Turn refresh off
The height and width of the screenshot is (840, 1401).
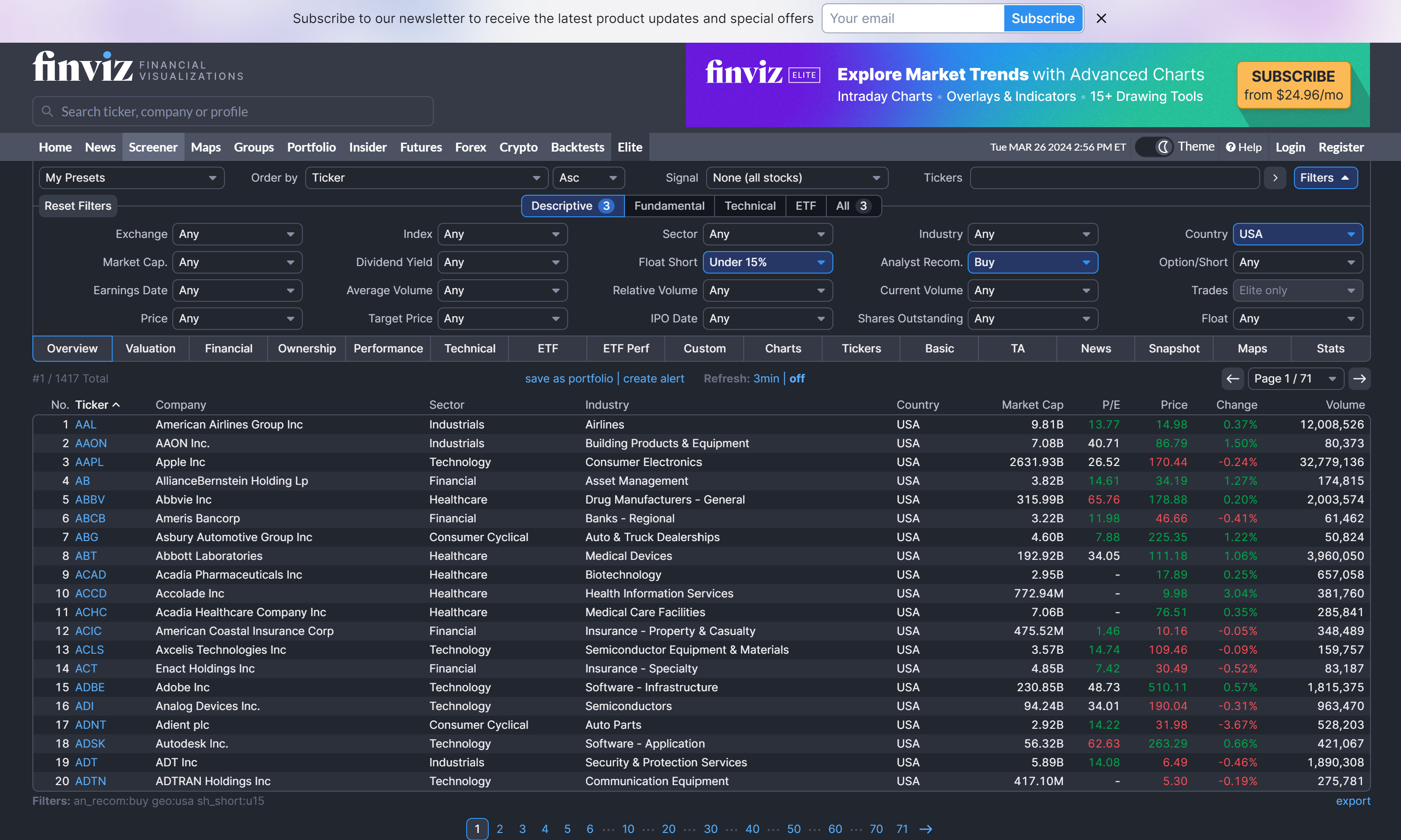pyautogui.click(x=797, y=379)
